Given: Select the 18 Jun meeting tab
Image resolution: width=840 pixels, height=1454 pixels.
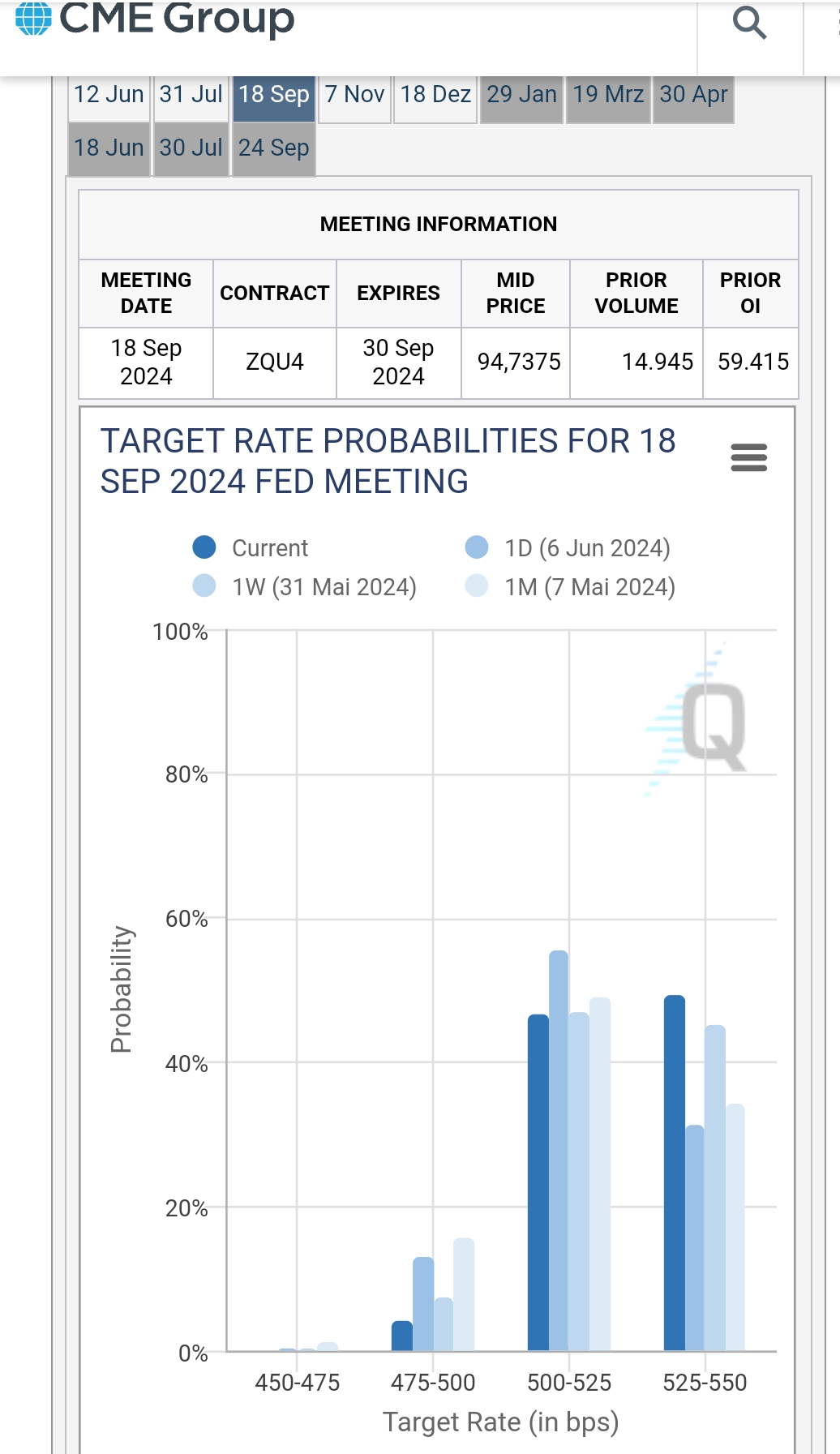Looking at the screenshot, I should pos(109,148).
